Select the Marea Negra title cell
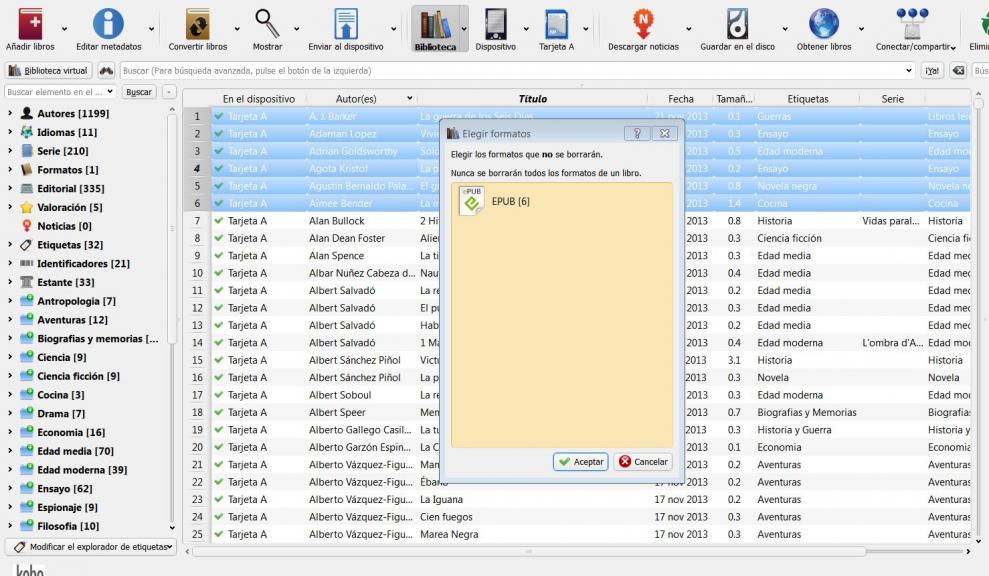 (x=449, y=534)
